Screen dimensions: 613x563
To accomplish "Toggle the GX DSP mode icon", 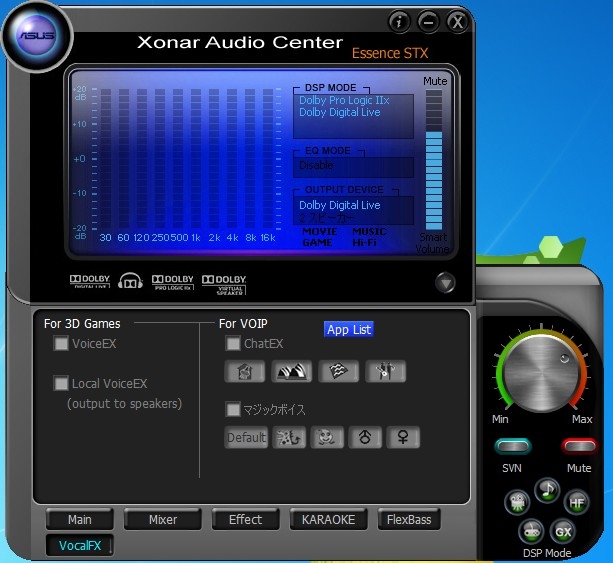I will (x=563, y=532).
